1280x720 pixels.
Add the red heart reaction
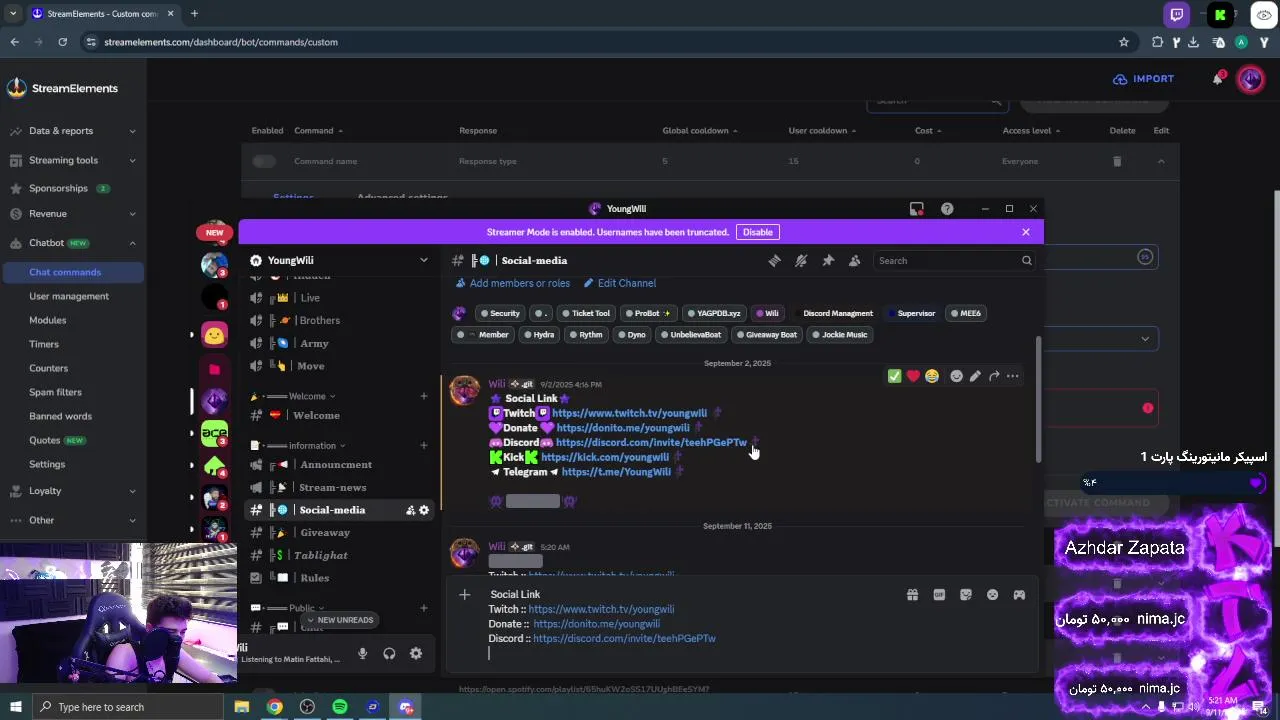pos(913,376)
